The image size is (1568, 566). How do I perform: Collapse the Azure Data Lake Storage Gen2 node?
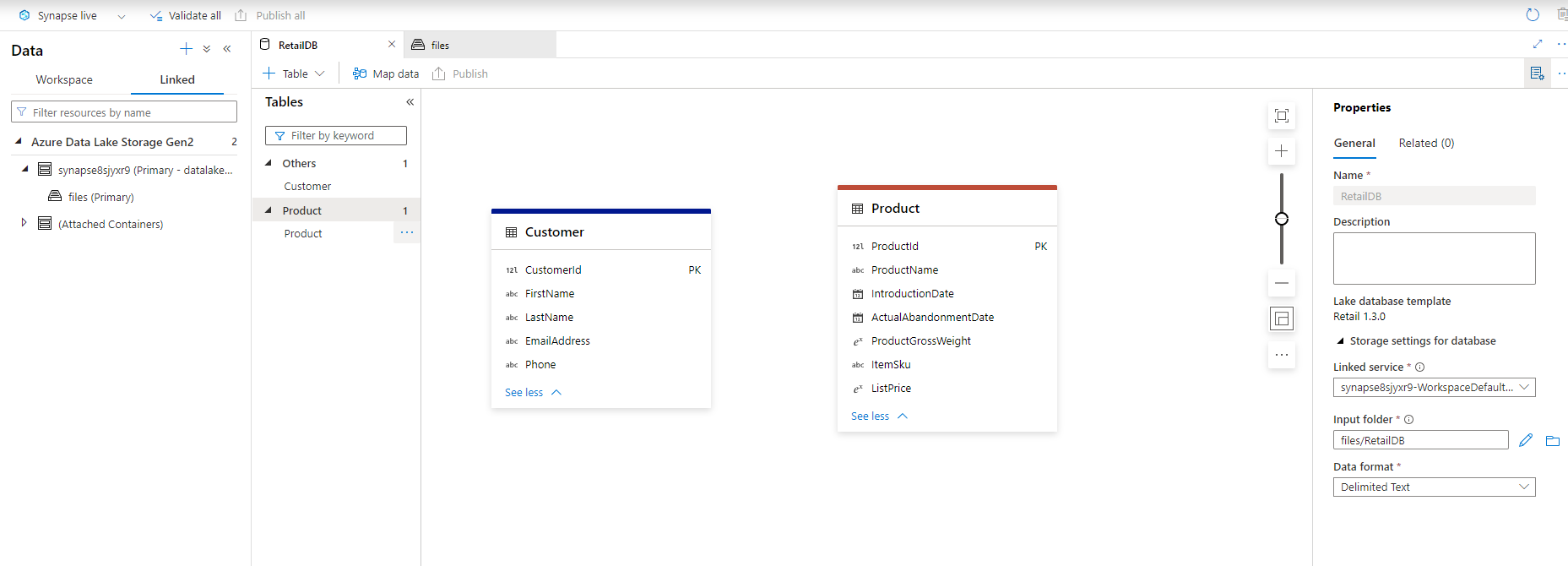click(18, 141)
